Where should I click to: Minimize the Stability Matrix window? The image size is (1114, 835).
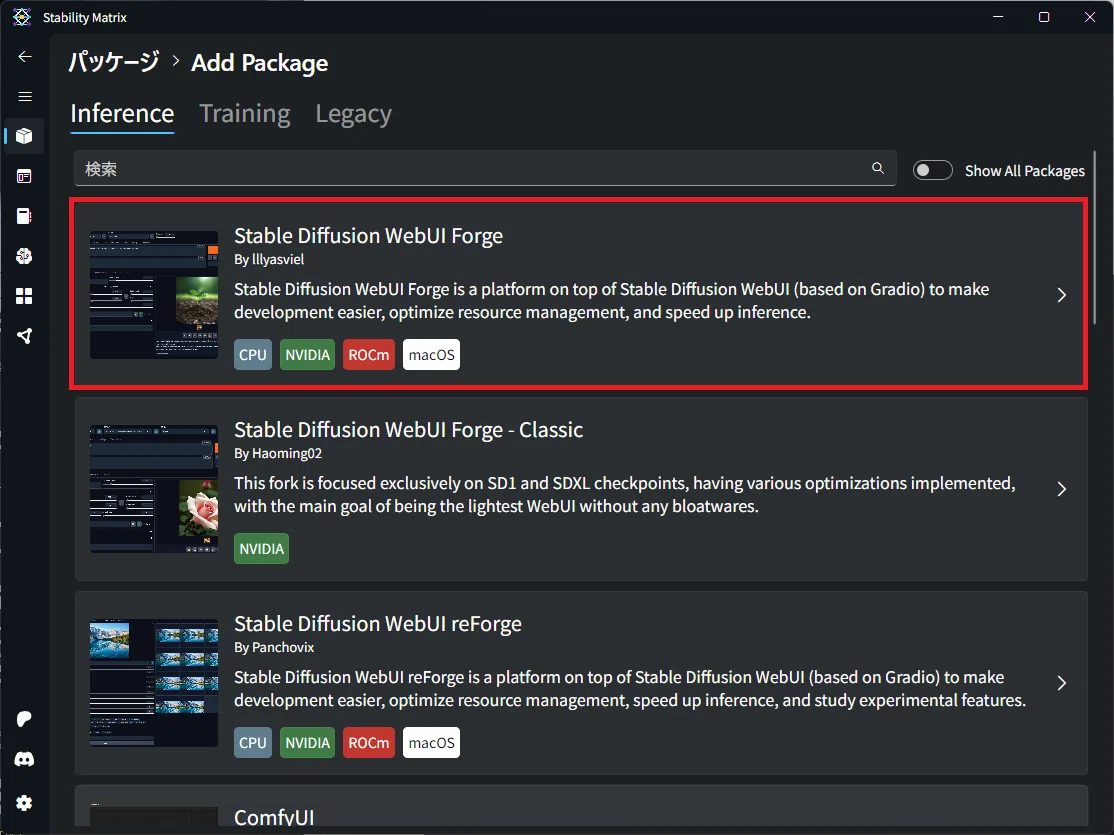998,16
